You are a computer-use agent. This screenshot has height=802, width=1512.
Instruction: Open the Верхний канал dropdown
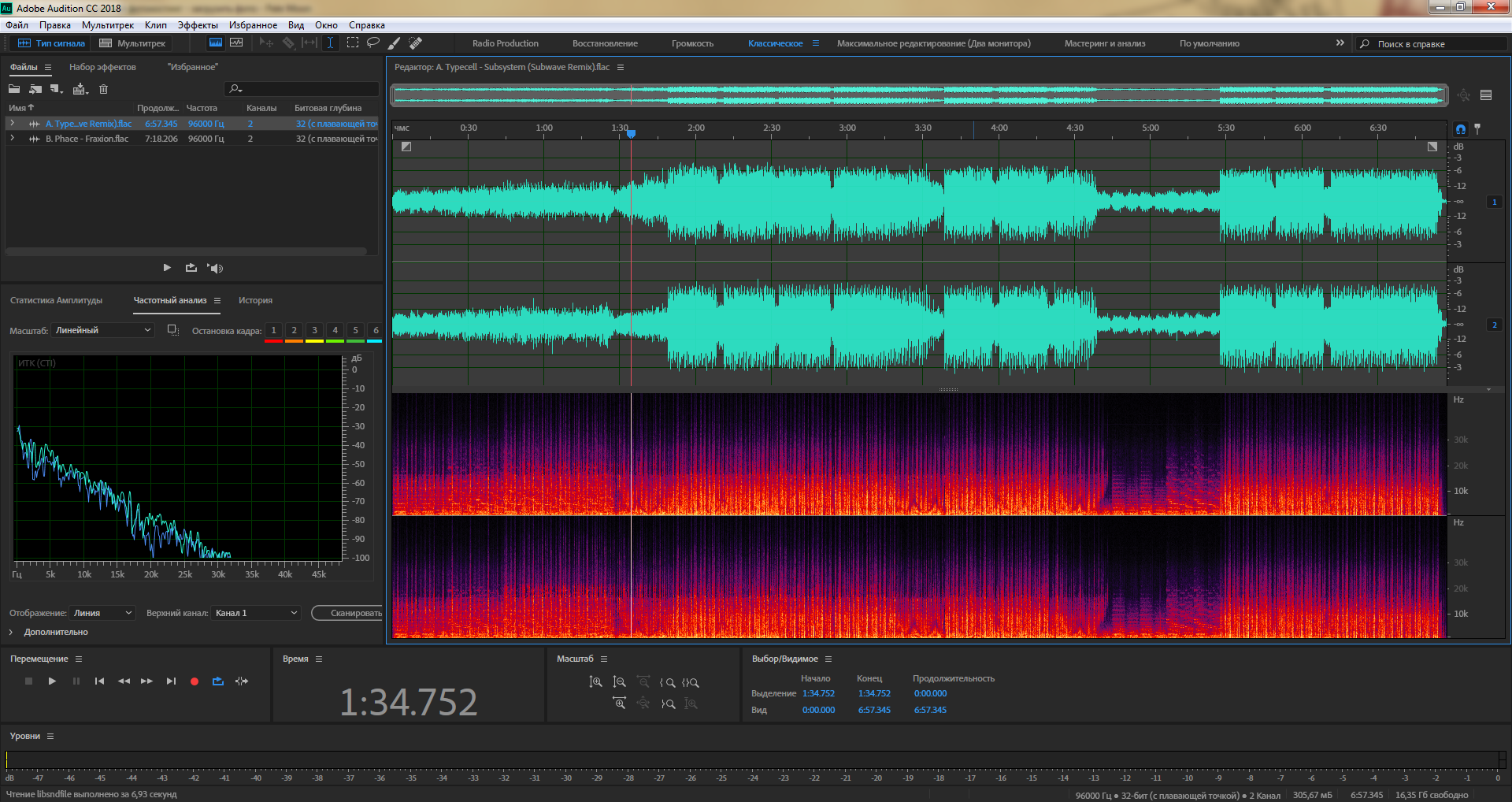(257, 613)
